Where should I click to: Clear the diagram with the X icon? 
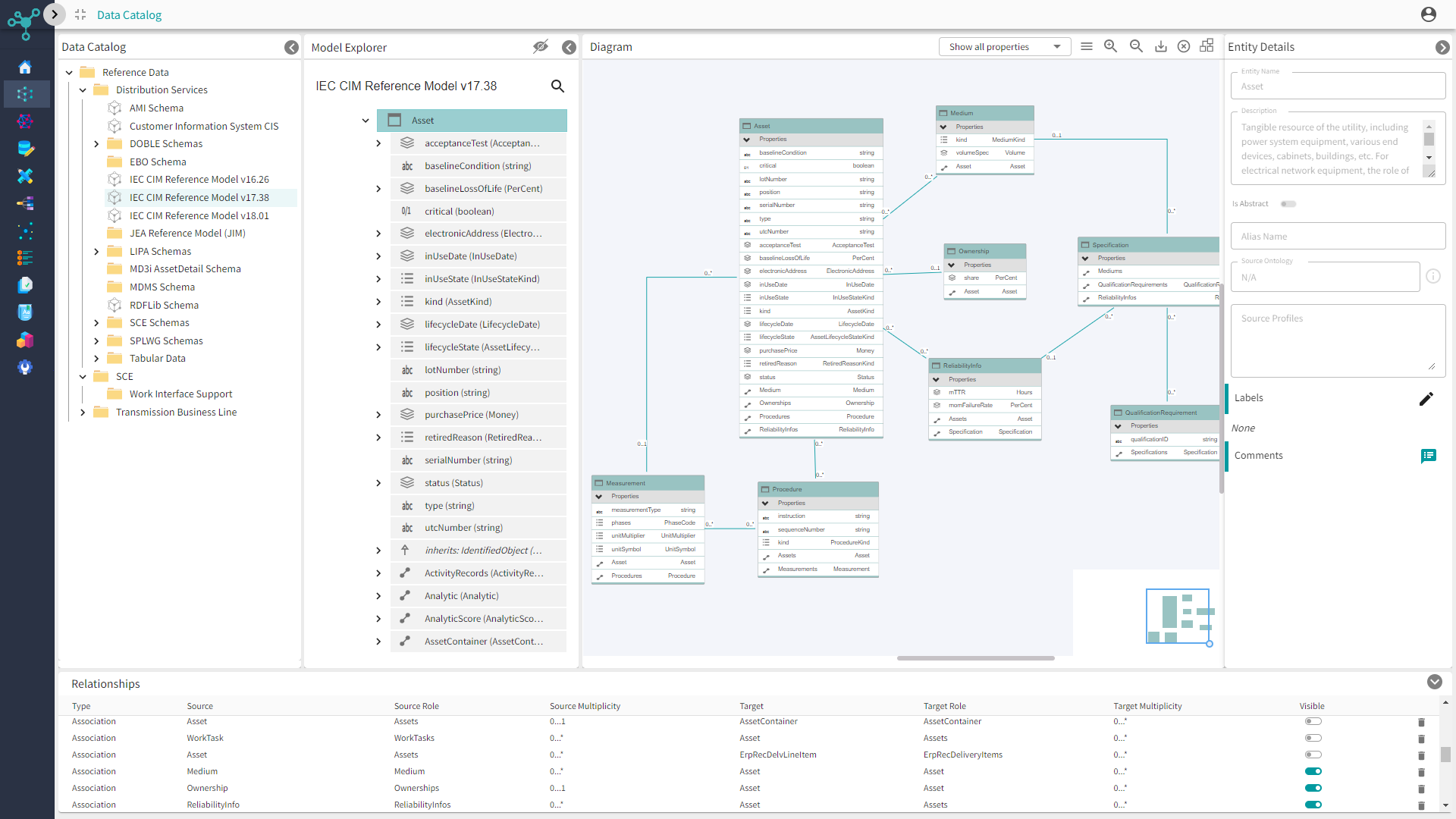tap(1183, 46)
